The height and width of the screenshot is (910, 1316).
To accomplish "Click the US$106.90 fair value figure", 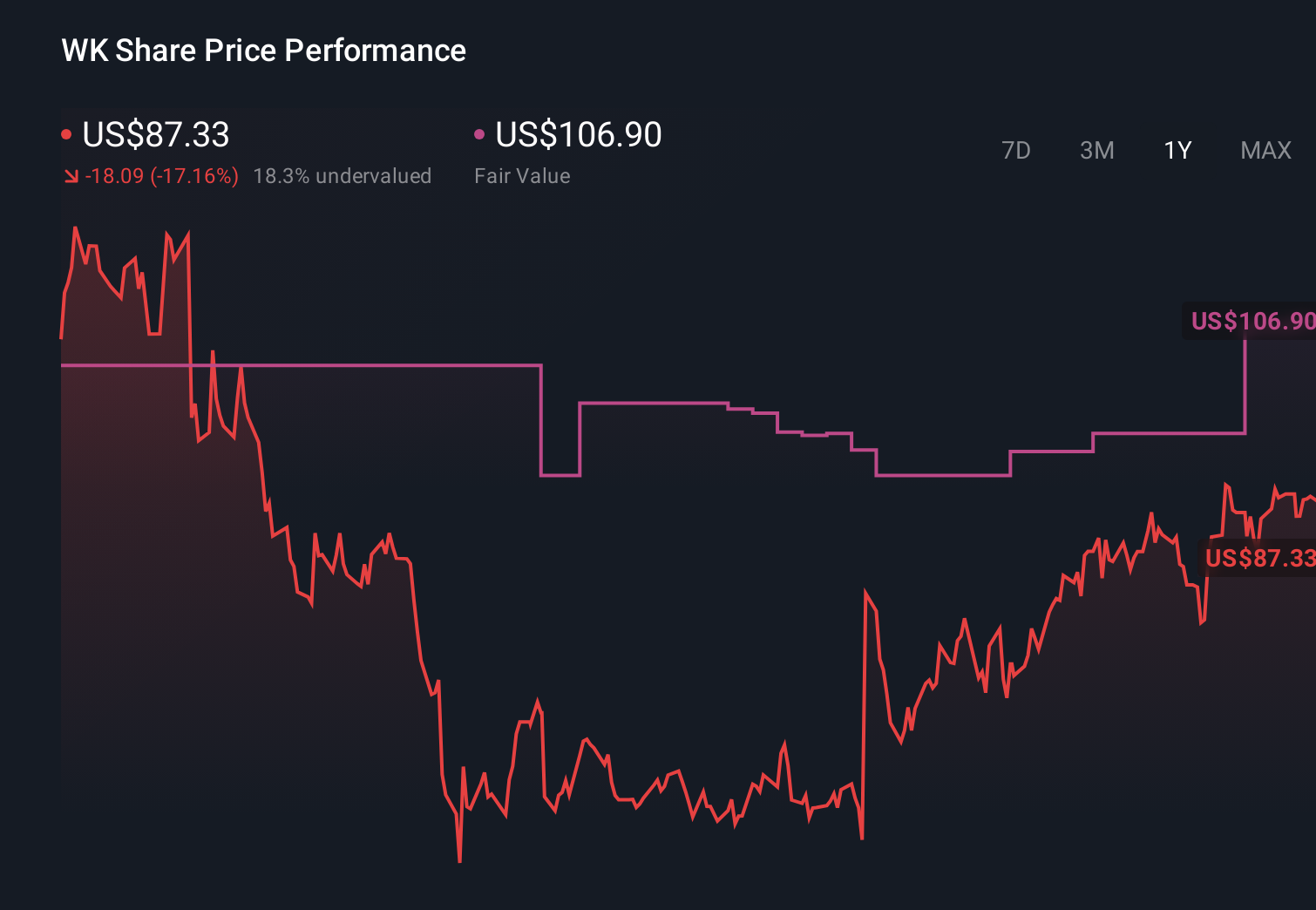I will 578,135.
